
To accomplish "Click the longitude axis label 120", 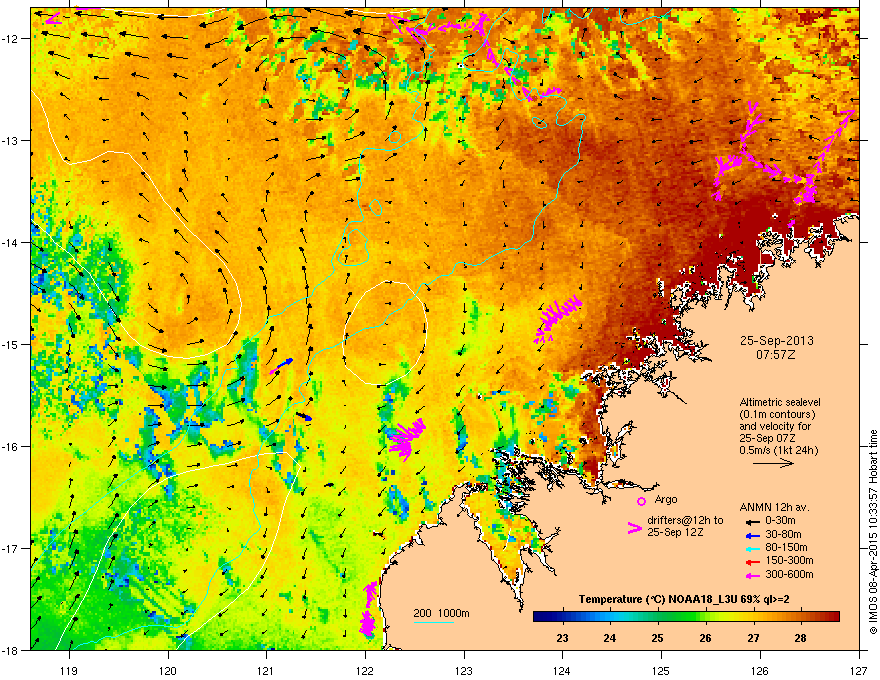I will (x=168, y=671).
